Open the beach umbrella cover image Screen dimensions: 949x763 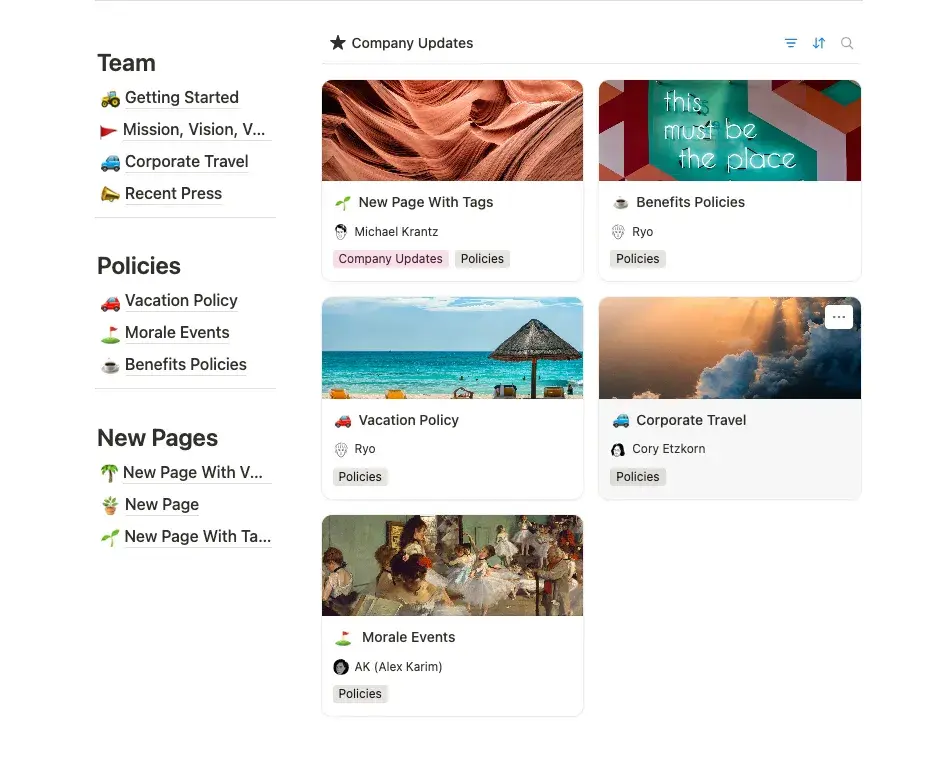point(452,348)
